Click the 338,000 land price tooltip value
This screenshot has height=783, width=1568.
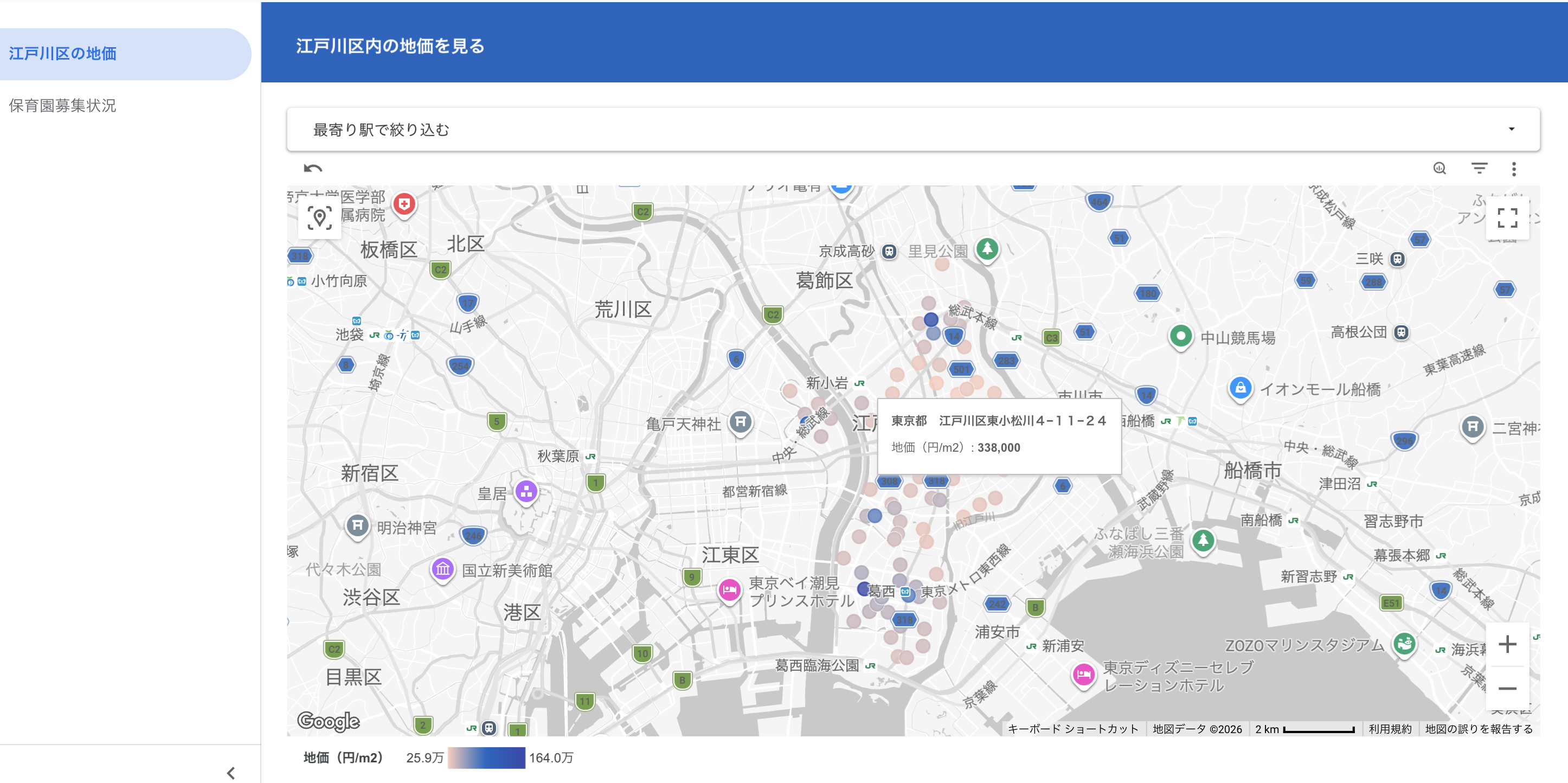pos(998,447)
